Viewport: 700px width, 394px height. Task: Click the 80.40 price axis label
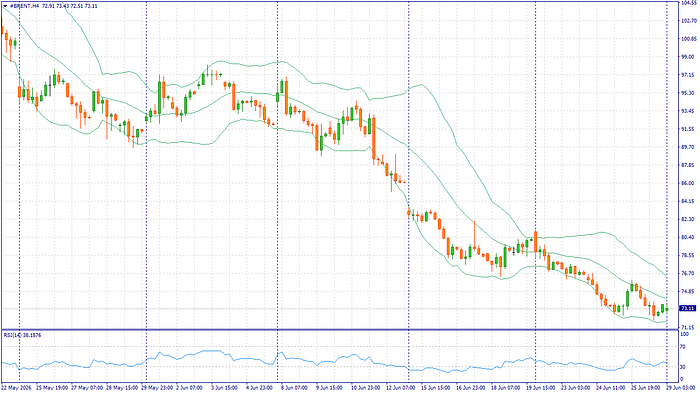click(x=688, y=237)
